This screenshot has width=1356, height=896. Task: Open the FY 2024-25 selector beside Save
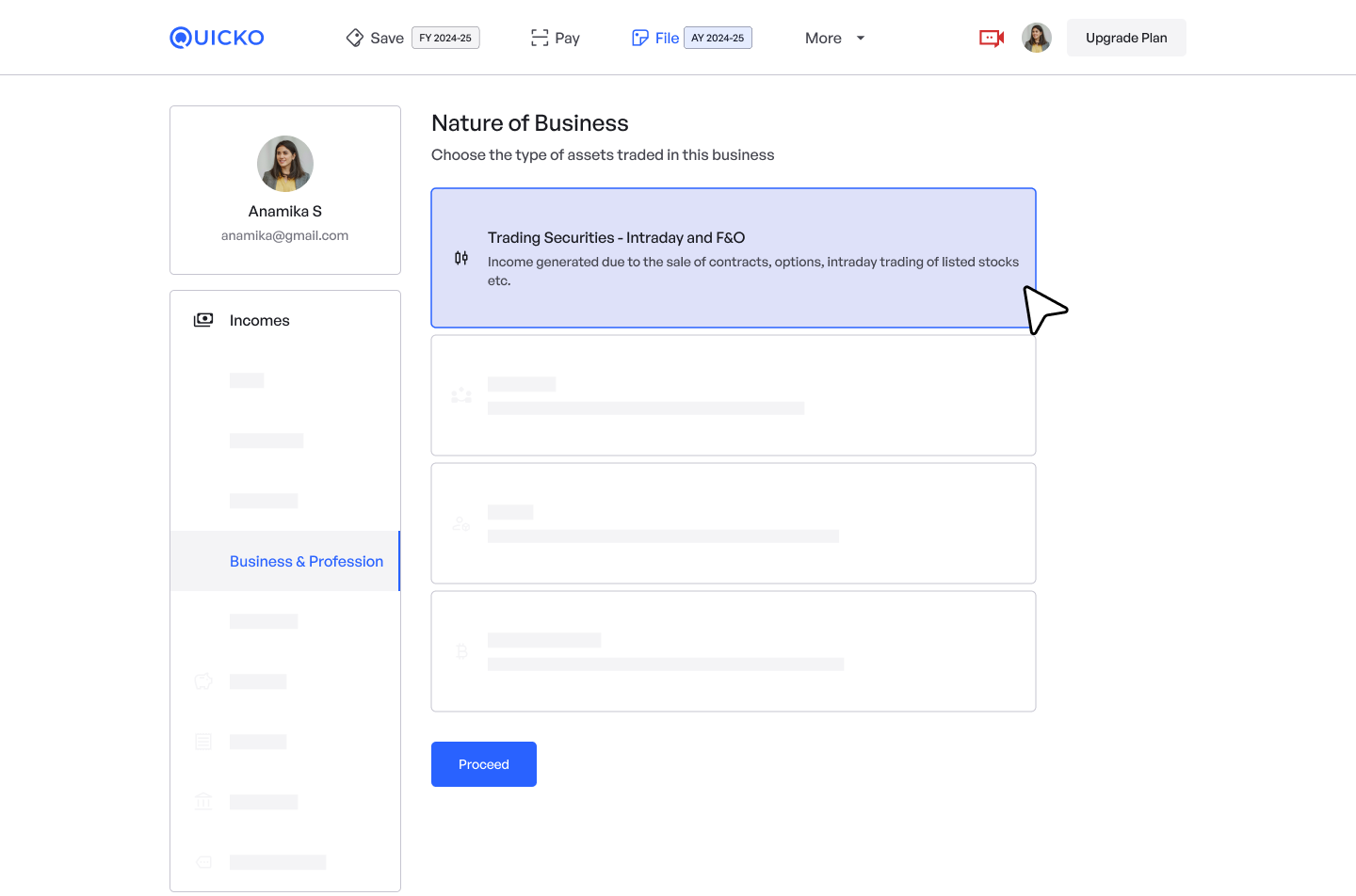click(x=445, y=38)
